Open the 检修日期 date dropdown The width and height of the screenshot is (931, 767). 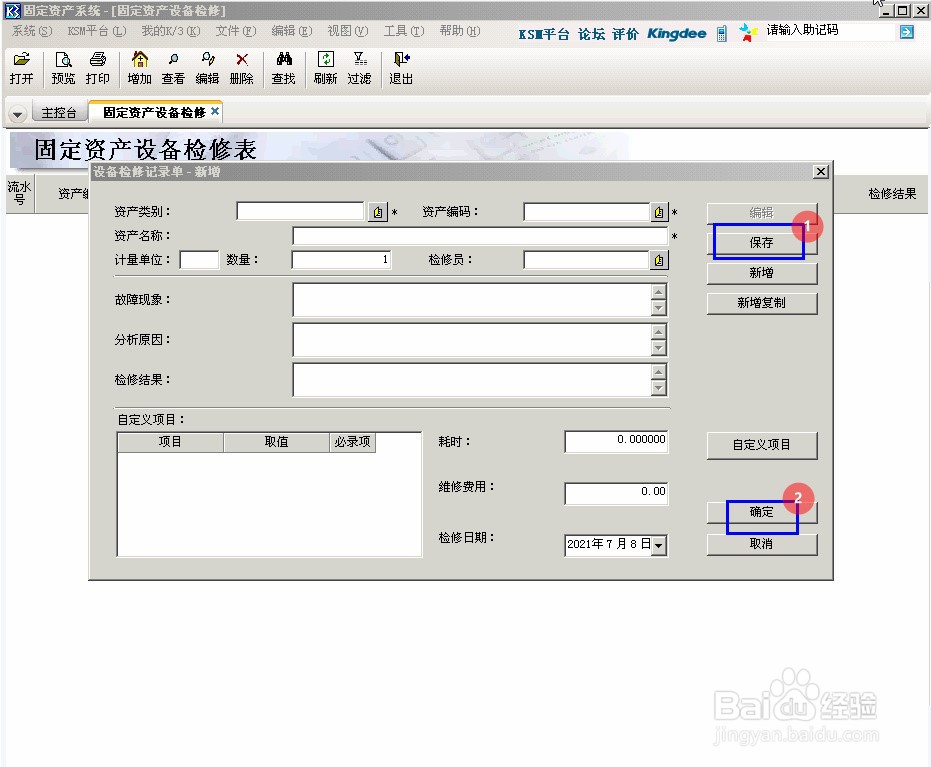(x=658, y=545)
